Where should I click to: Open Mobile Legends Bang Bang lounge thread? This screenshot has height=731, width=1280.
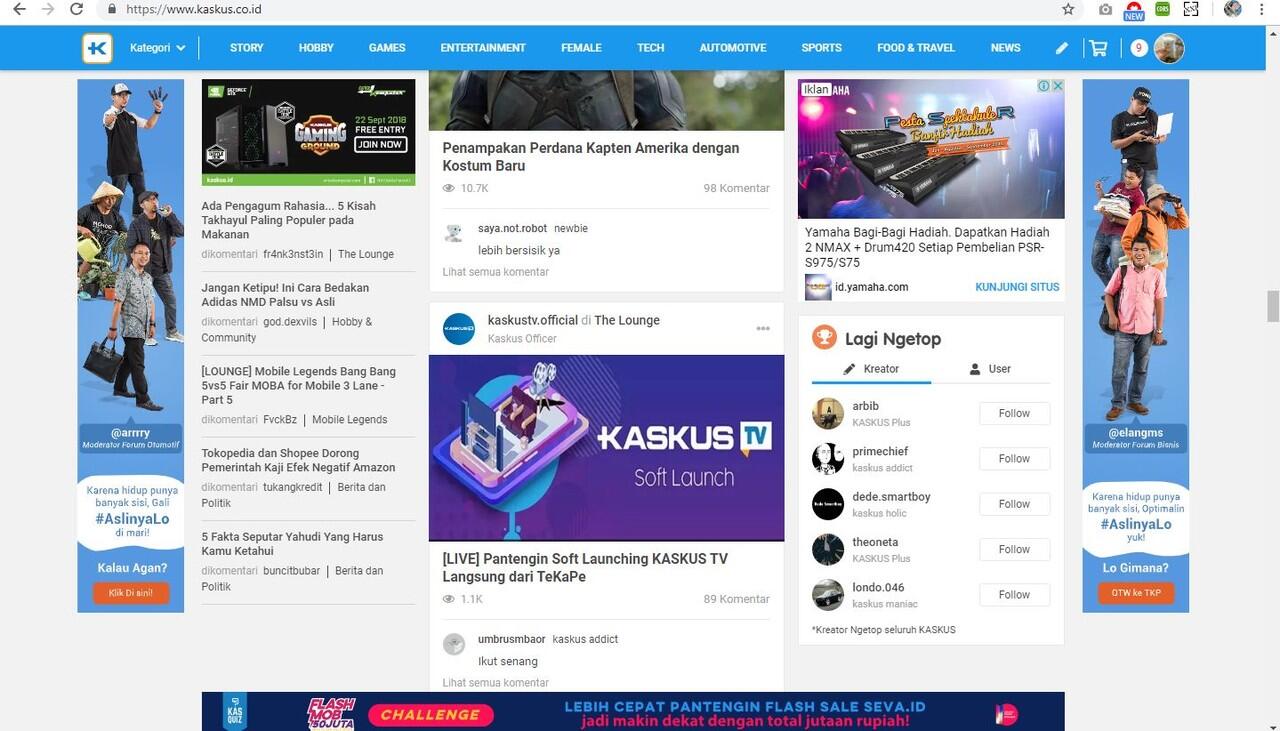pos(299,385)
